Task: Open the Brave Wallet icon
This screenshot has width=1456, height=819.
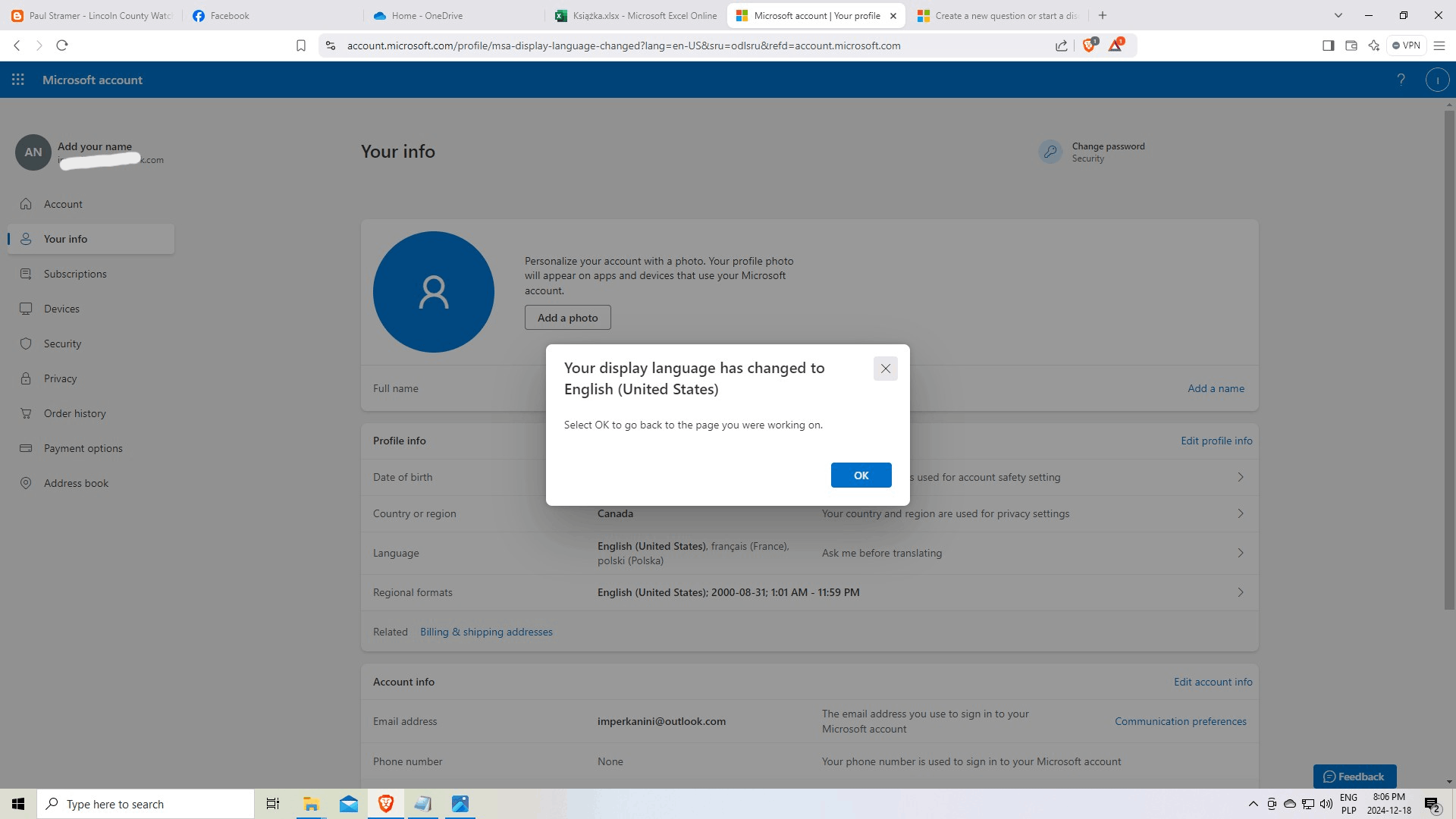Action: (1351, 45)
